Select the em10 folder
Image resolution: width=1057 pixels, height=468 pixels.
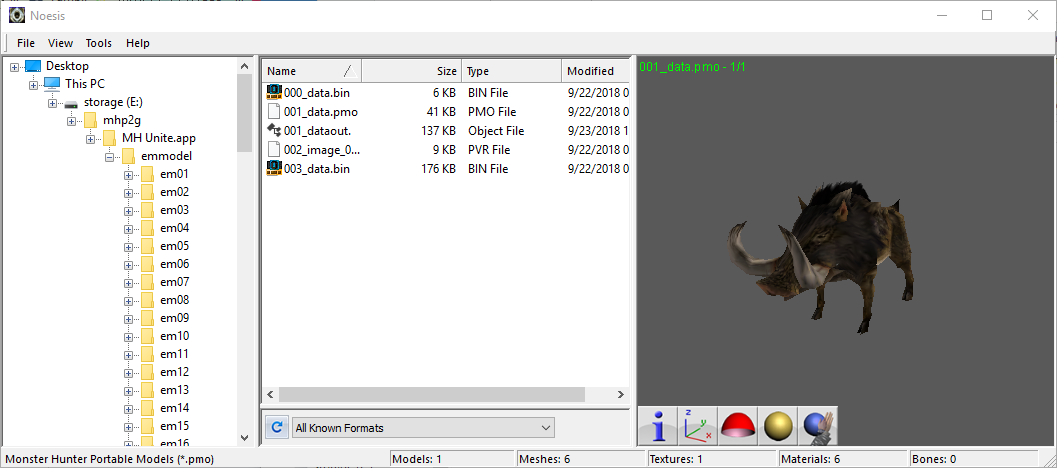coord(175,336)
